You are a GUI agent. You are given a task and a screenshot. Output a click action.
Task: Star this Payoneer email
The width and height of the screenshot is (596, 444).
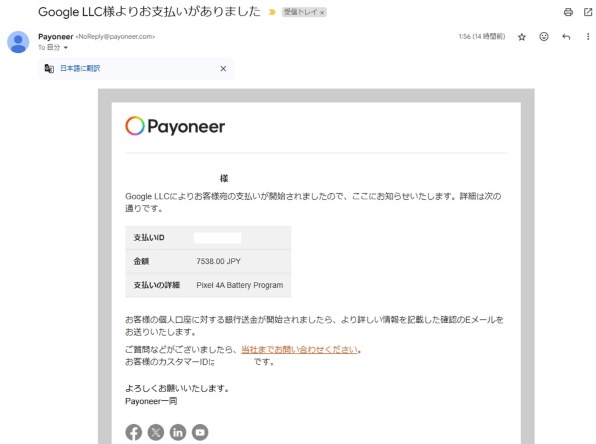coord(522,37)
